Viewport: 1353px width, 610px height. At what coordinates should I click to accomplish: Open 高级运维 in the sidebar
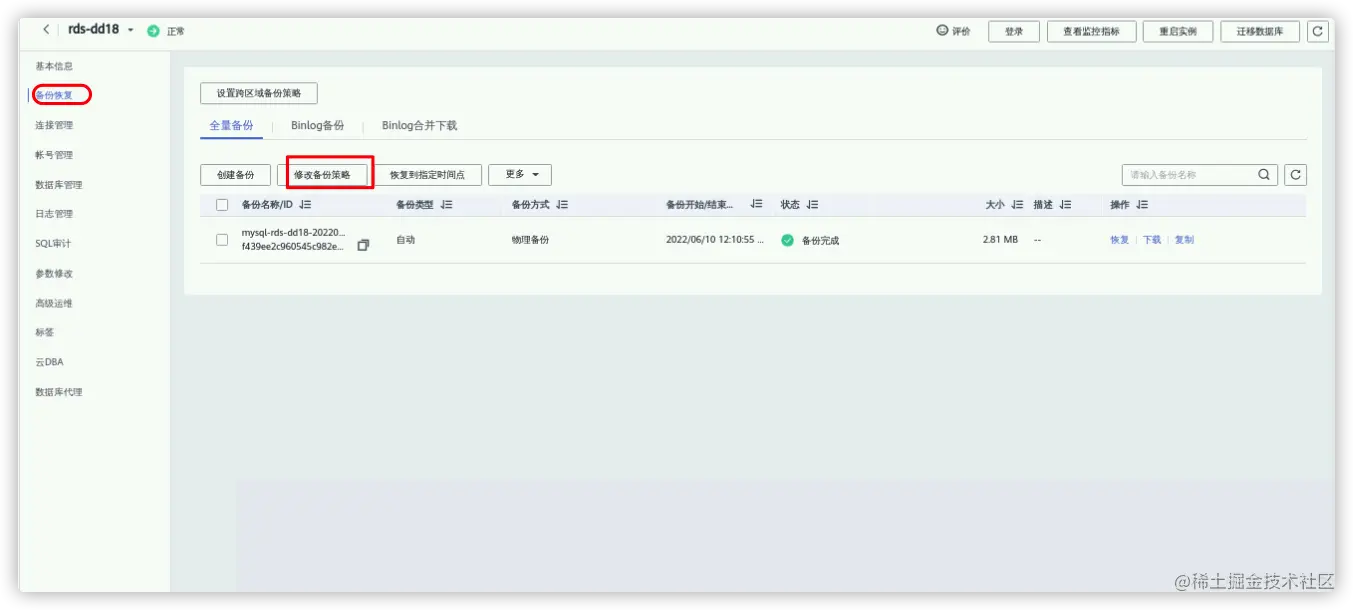click(54, 303)
